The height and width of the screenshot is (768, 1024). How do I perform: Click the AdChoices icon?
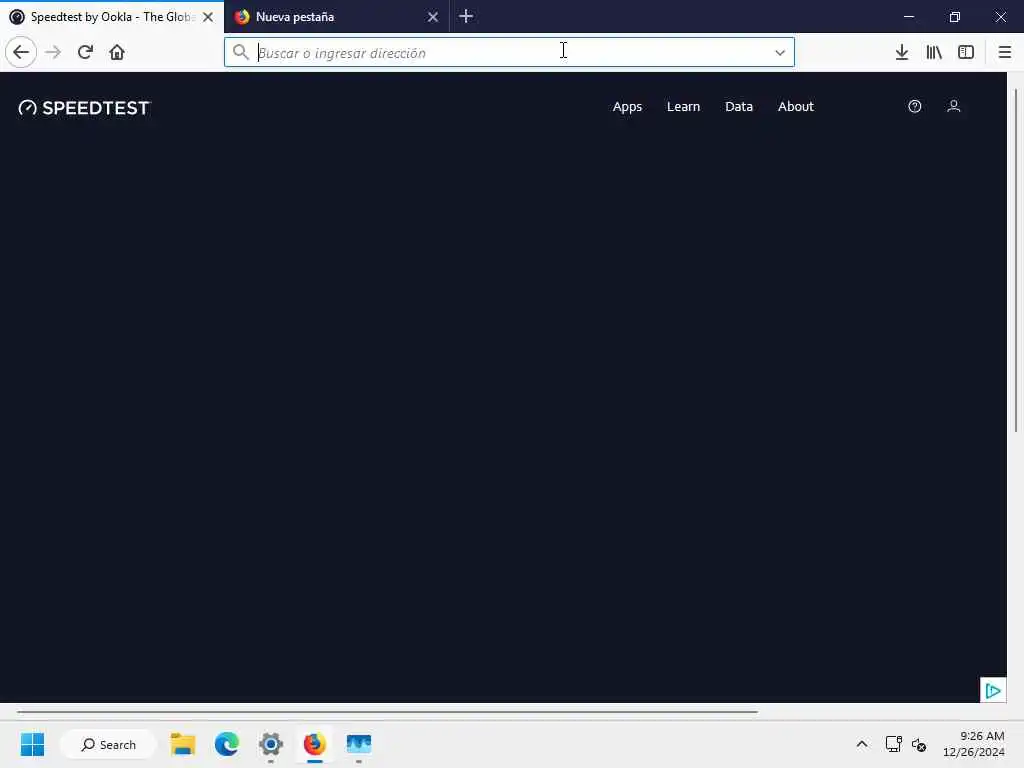pyautogui.click(x=993, y=690)
